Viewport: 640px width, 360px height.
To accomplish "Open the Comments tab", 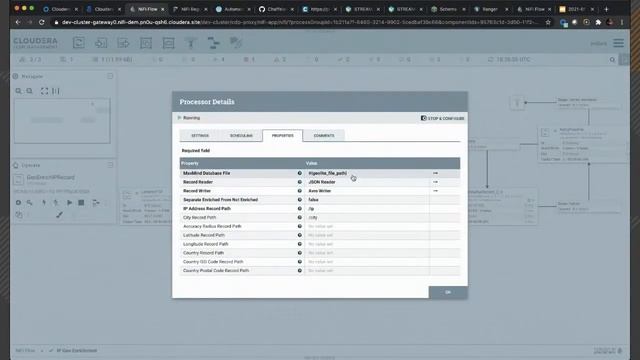I will click(324, 136).
